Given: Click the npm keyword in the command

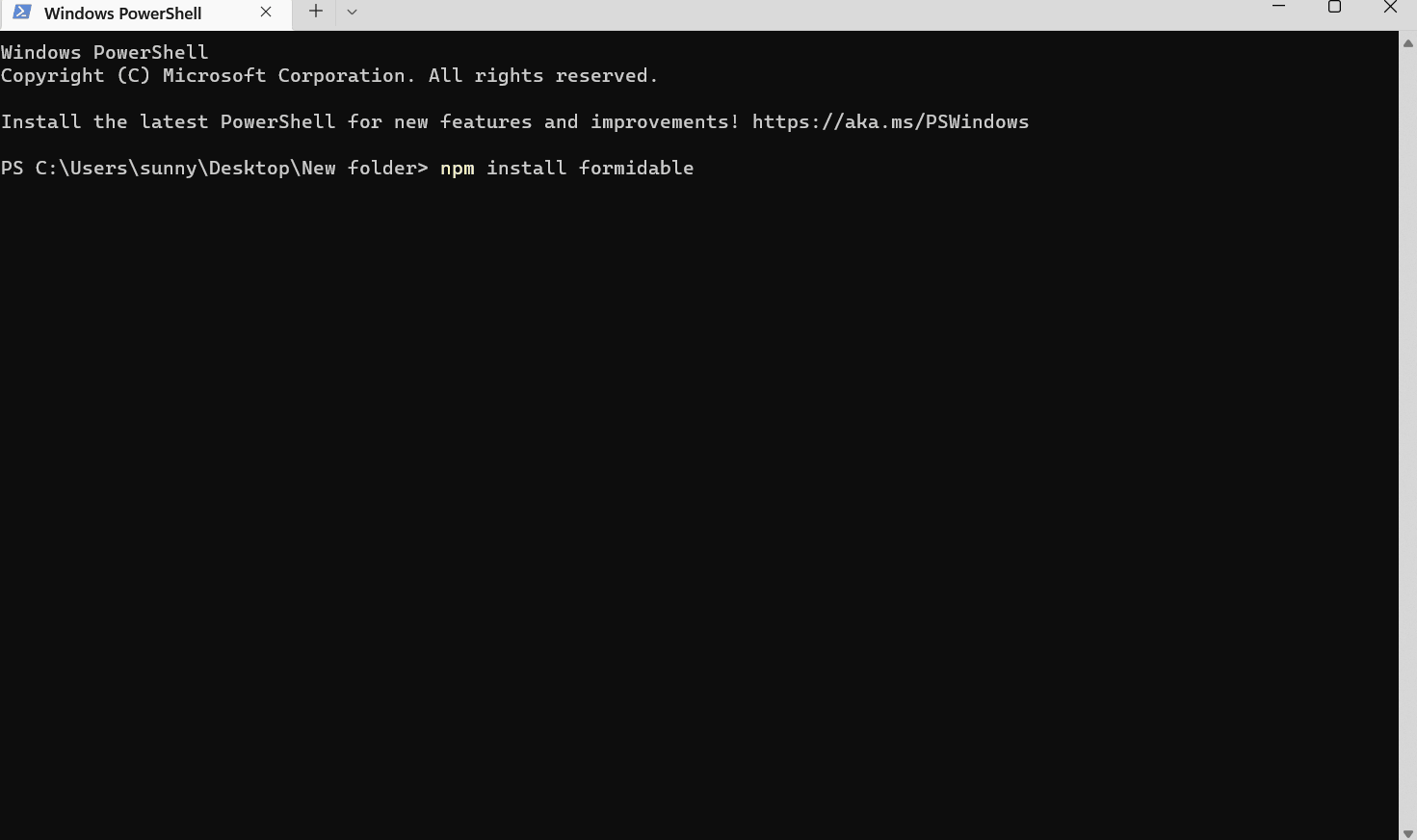Looking at the screenshot, I should [458, 168].
